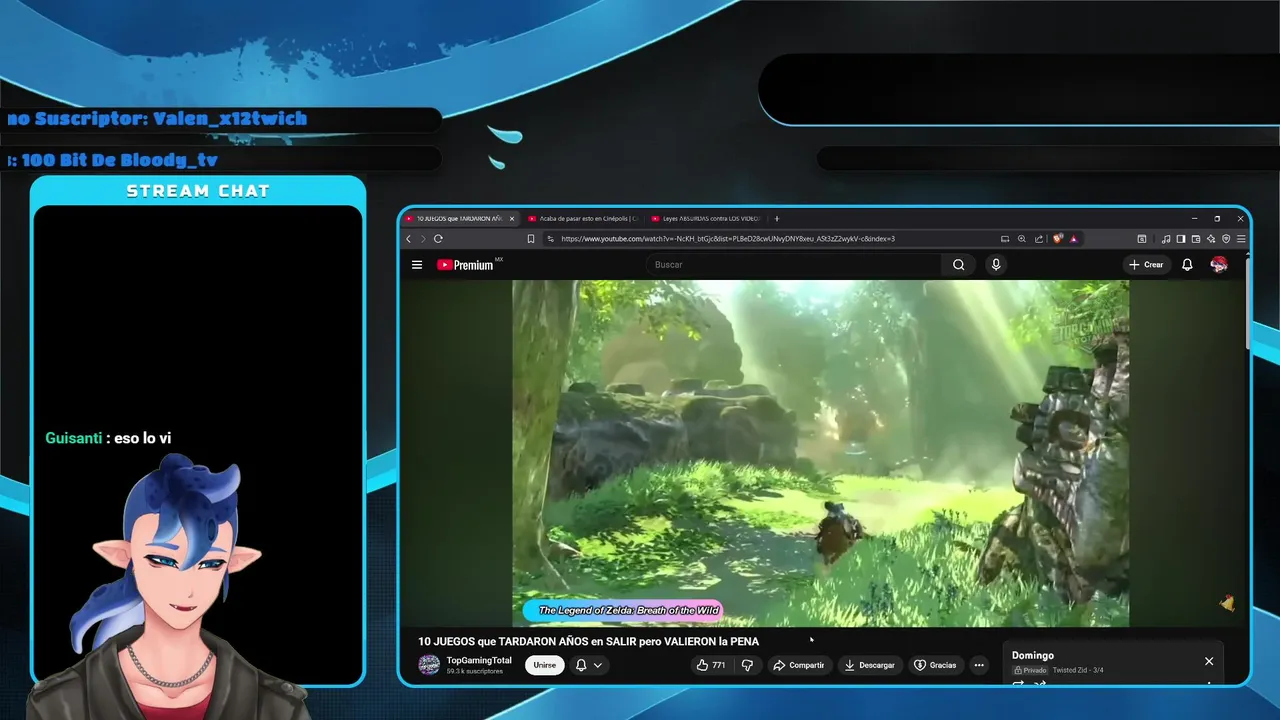Open site settings icon in address bar
The image size is (1280, 720).
tap(550, 239)
